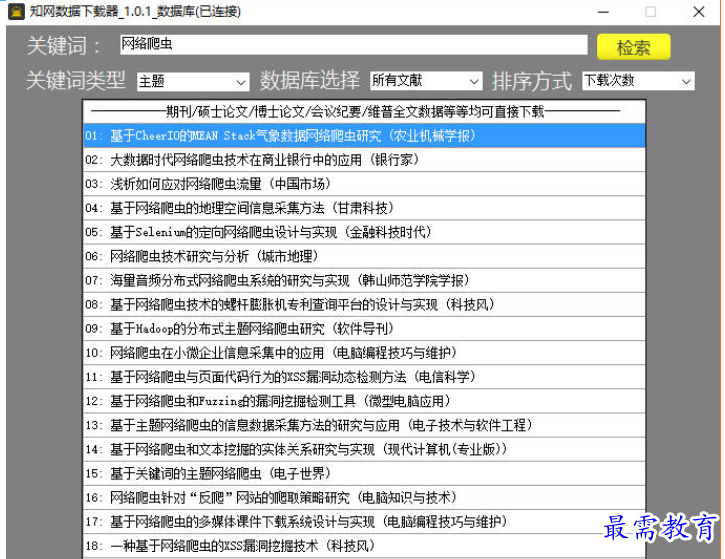Select result 12 about Fuzzing detection tool
This screenshot has height=559, width=725.
click(x=364, y=401)
